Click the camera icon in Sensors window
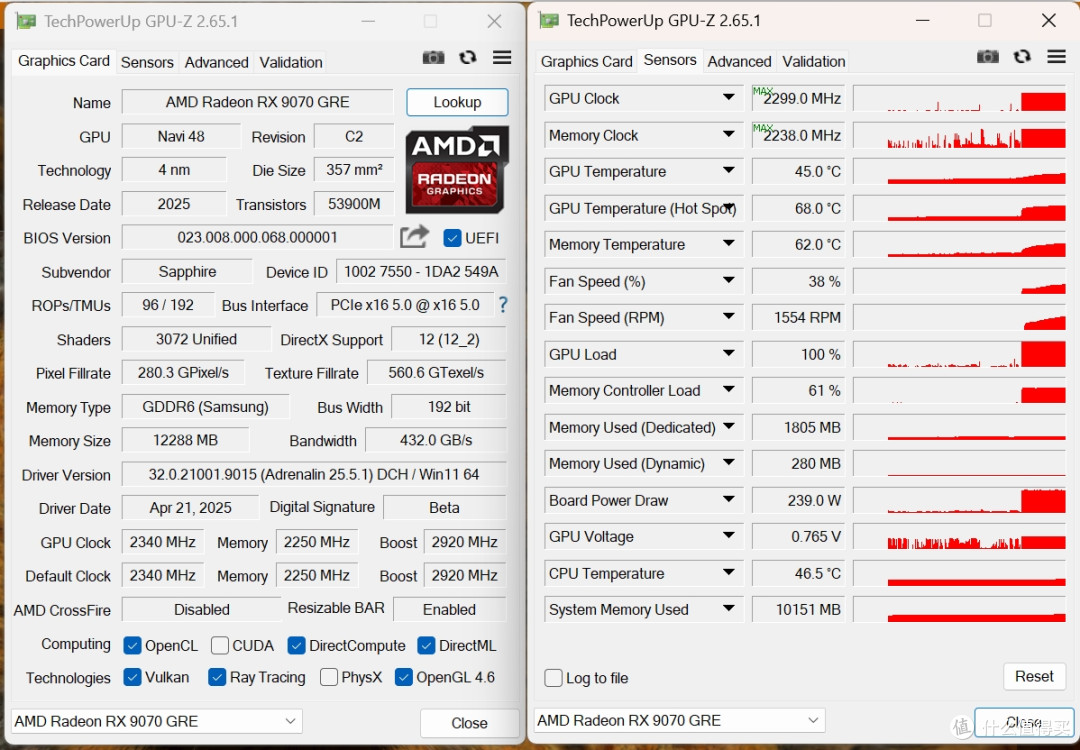The image size is (1080, 750). (x=988, y=57)
